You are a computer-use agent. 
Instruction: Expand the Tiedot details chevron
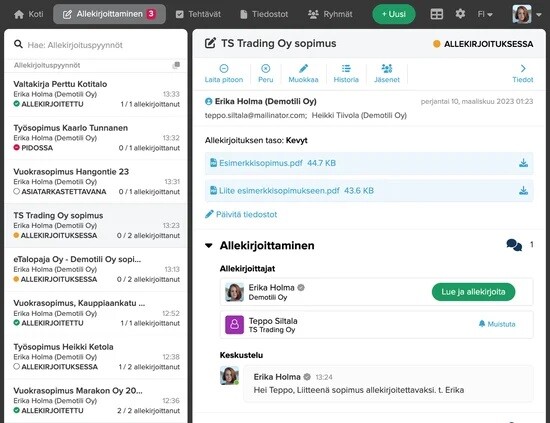point(523,68)
